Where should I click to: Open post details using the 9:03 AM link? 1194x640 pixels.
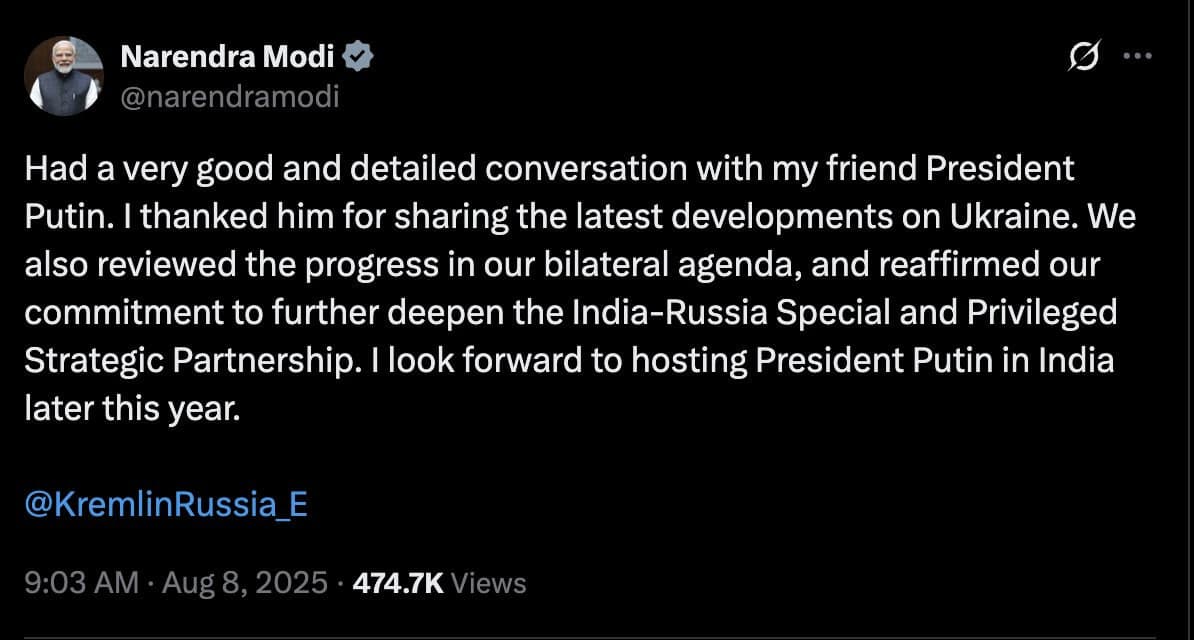tap(80, 582)
